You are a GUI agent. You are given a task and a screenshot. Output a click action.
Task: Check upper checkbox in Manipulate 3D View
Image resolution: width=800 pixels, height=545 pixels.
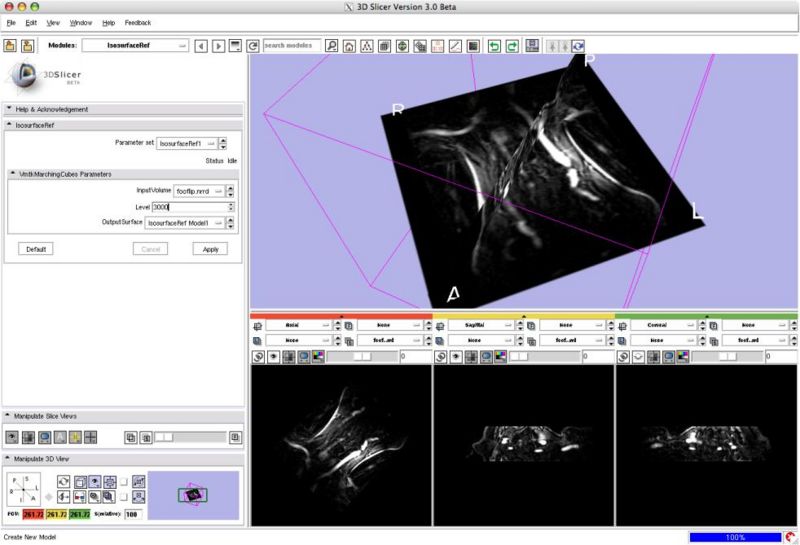(x=123, y=481)
